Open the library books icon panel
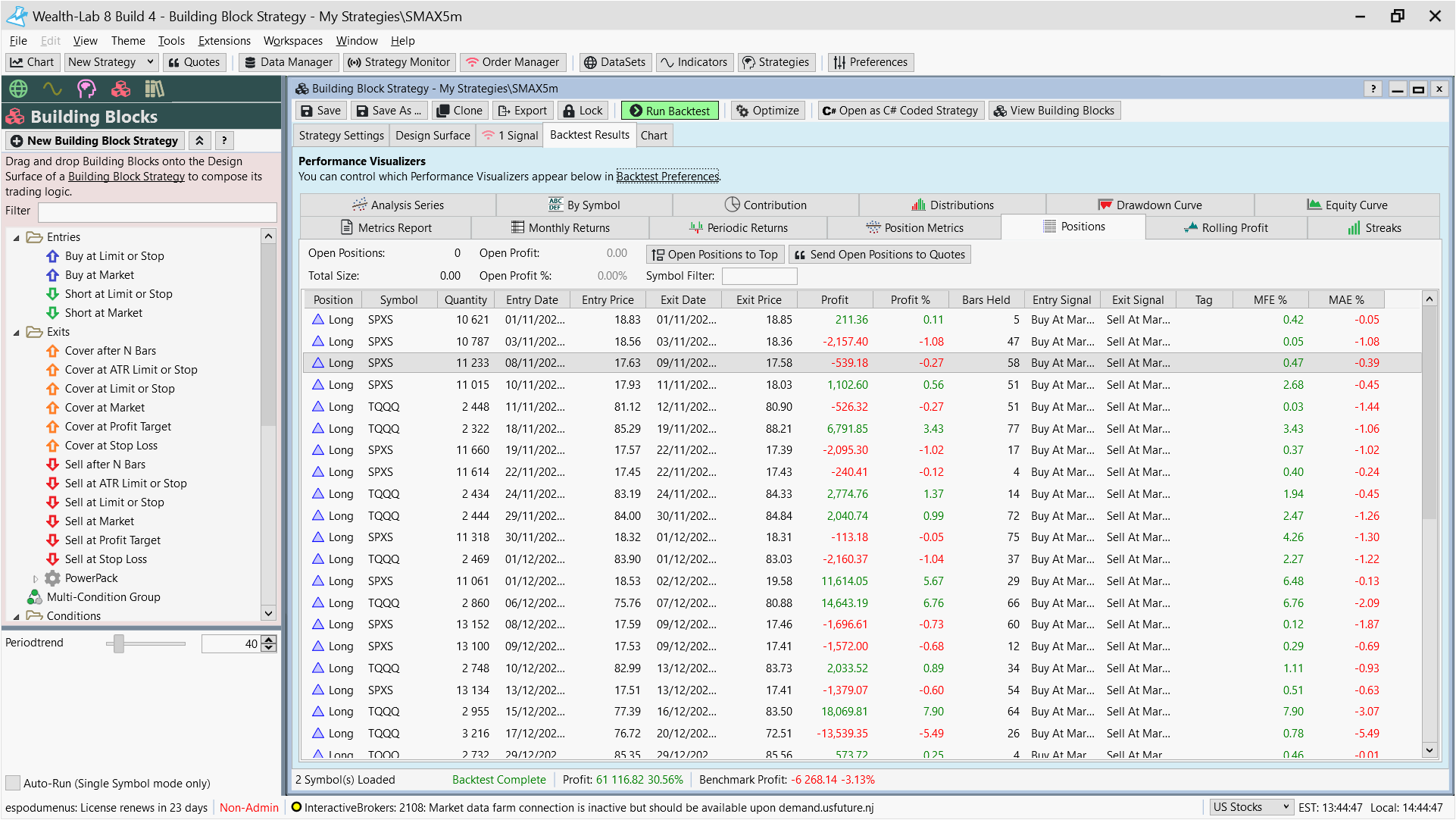Screen dimensions: 1456x820 155,89
